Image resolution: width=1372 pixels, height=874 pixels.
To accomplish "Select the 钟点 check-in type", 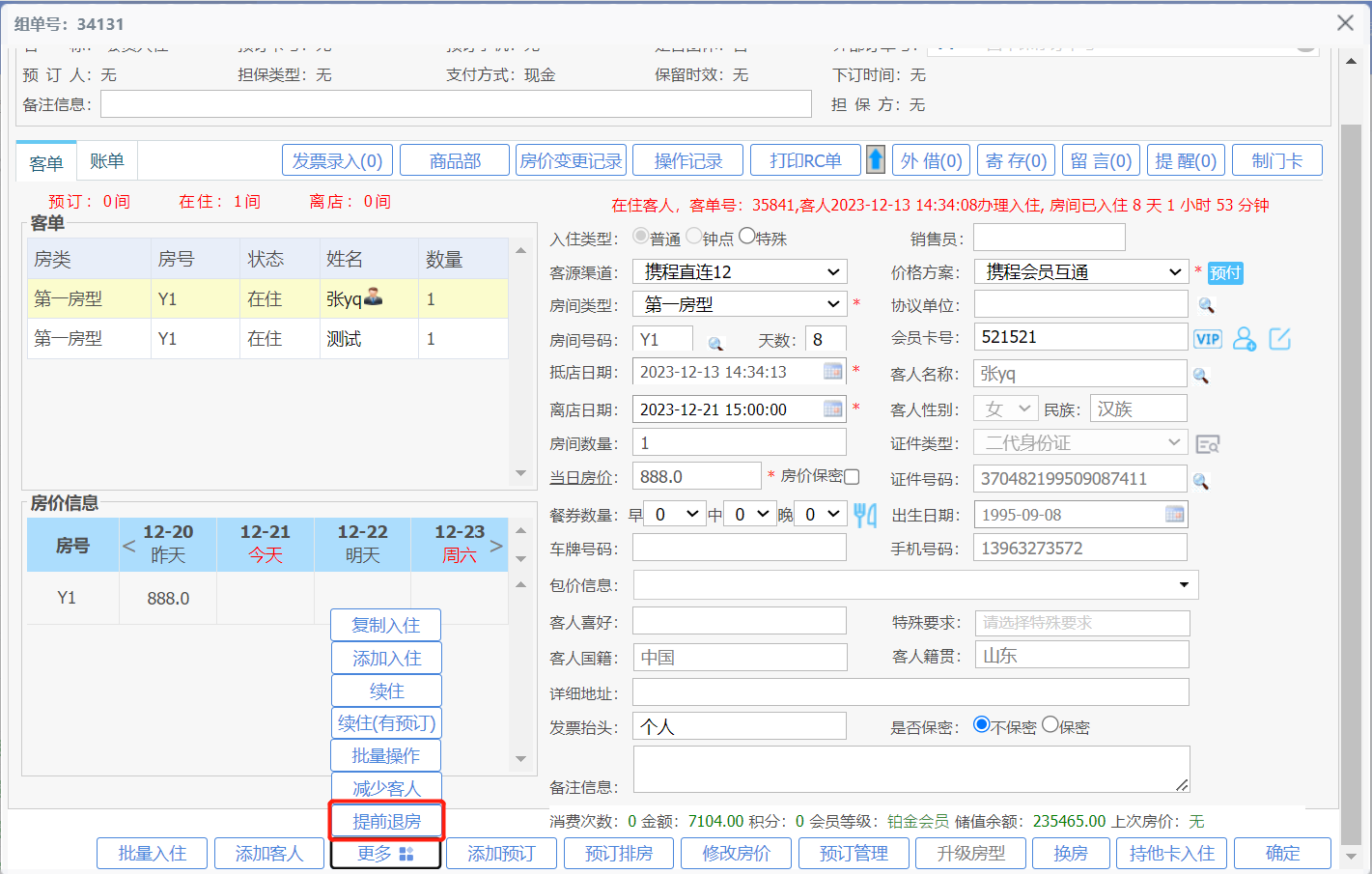I will click(x=694, y=236).
